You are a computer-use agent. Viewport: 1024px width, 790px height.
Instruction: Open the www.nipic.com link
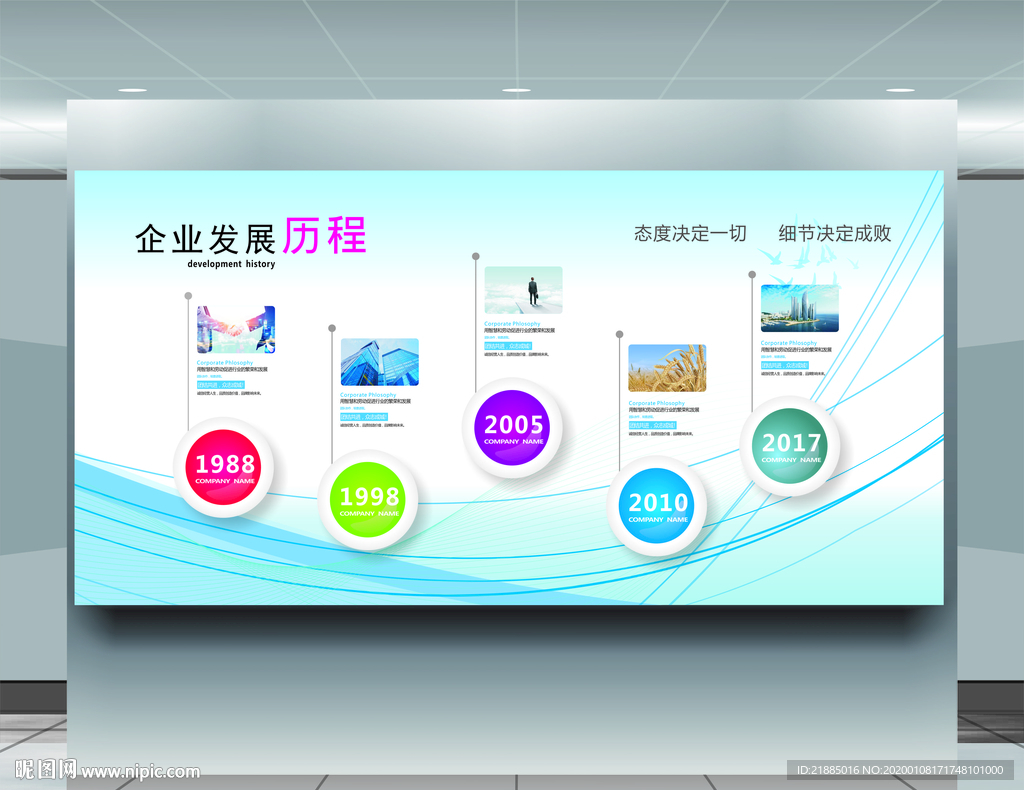[140, 772]
